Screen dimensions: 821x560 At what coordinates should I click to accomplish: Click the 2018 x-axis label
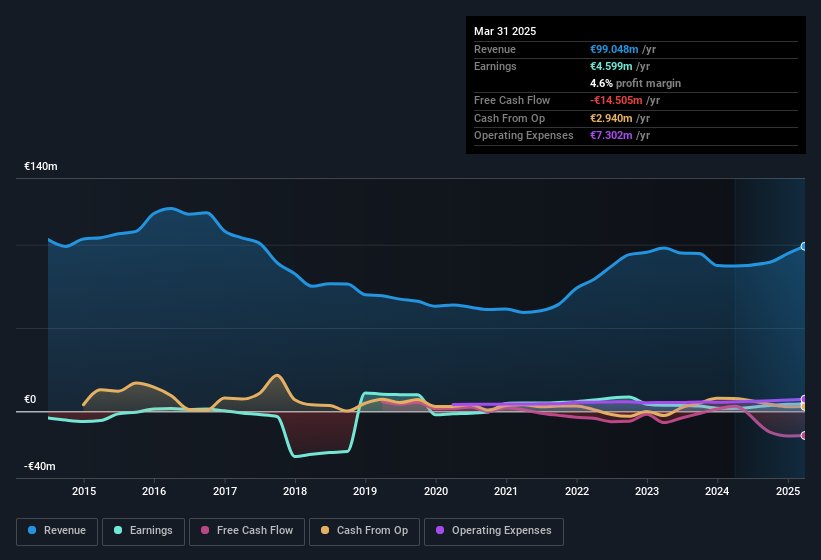(295, 491)
